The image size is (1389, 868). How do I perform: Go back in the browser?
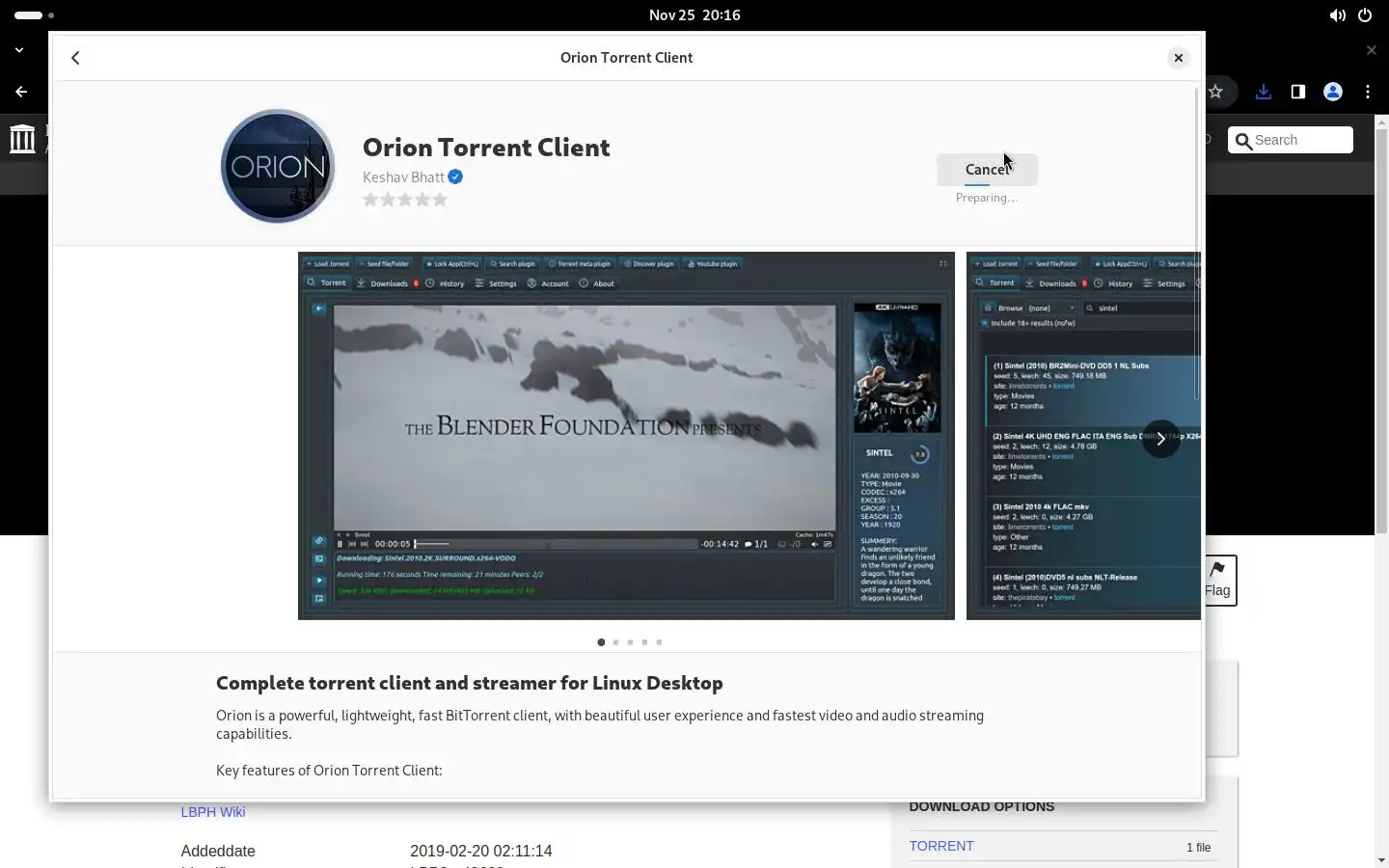[x=21, y=92]
